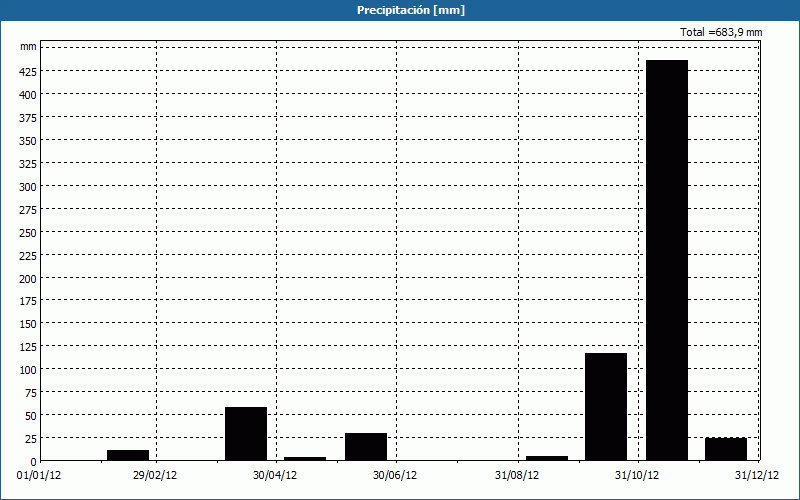Screen dimensions: 800x500
Task: Click the tallest bar for November
Action: [x=666, y=260]
